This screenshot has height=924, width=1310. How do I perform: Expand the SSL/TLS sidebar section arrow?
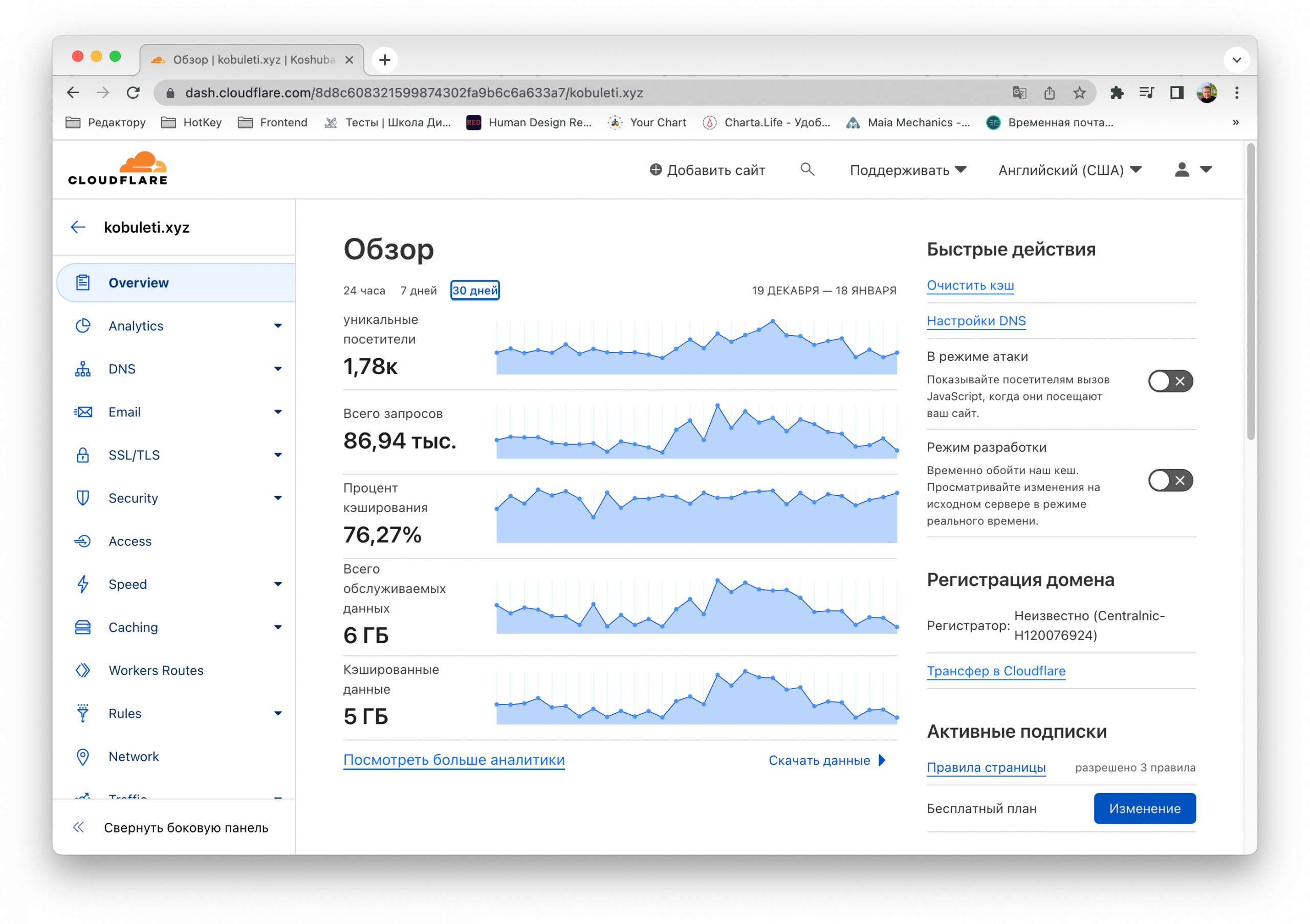click(278, 455)
